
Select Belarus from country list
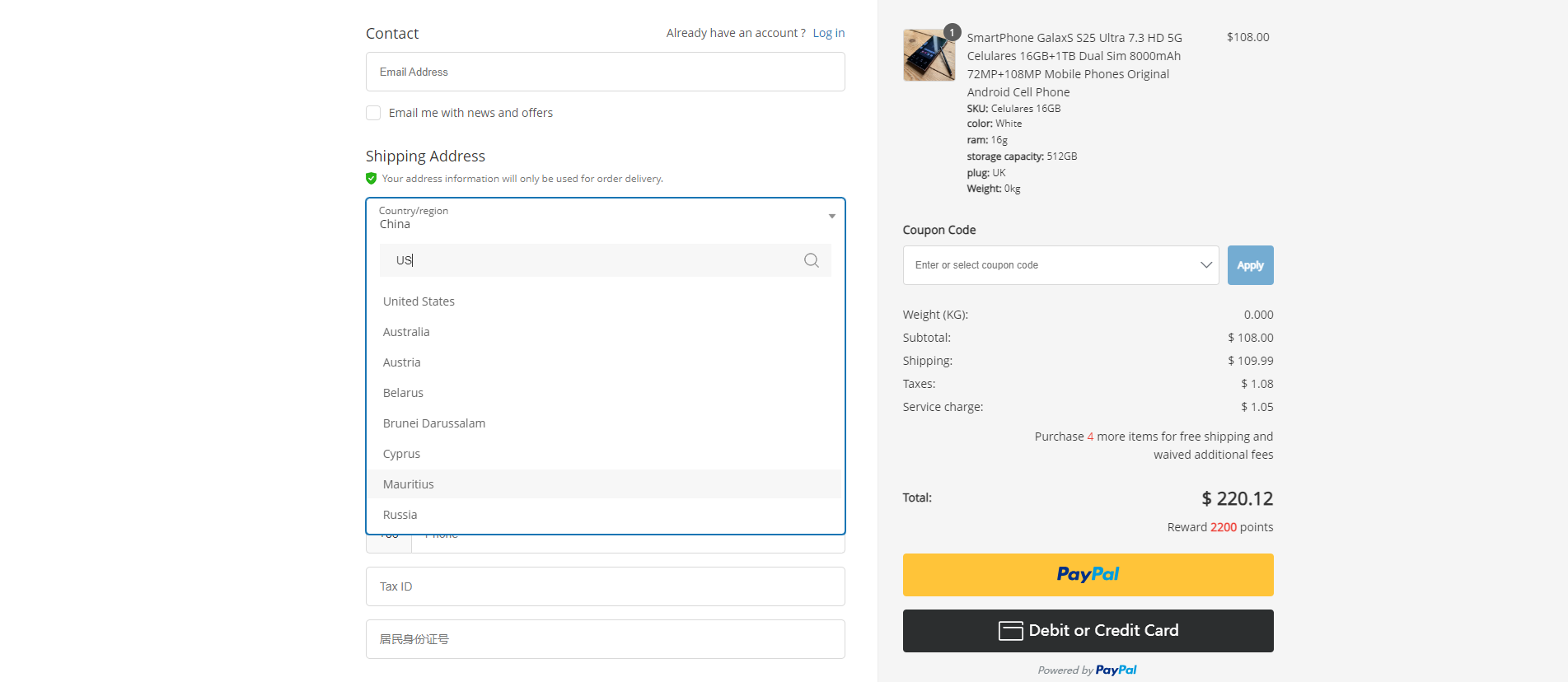604,393
